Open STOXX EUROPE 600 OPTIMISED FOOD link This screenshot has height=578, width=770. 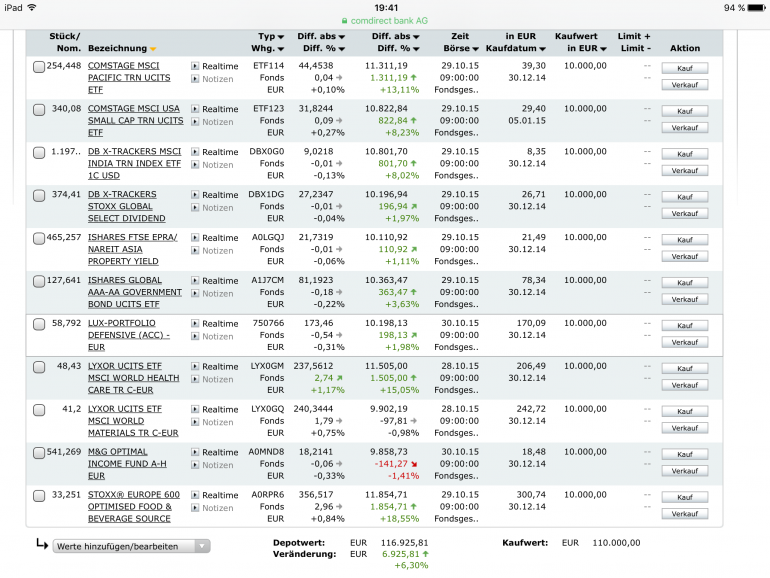(134, 507)
